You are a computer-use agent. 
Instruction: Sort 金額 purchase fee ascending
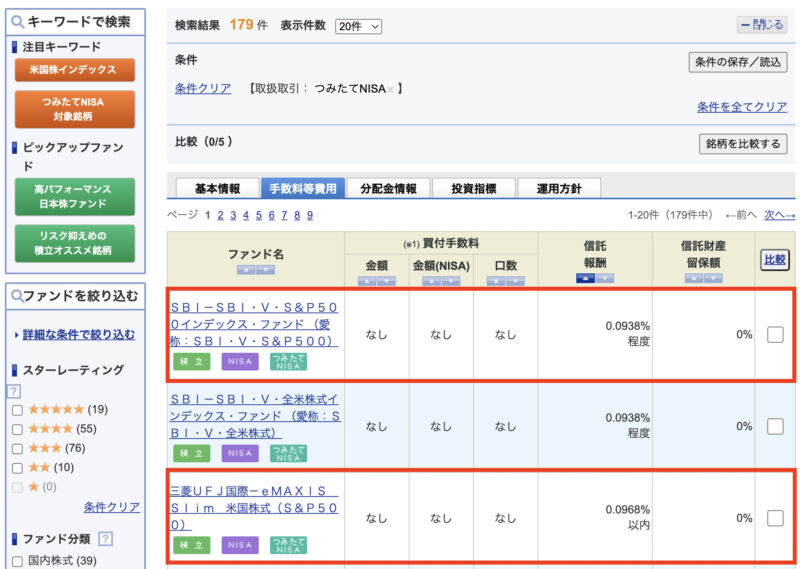tap(367, 281)
